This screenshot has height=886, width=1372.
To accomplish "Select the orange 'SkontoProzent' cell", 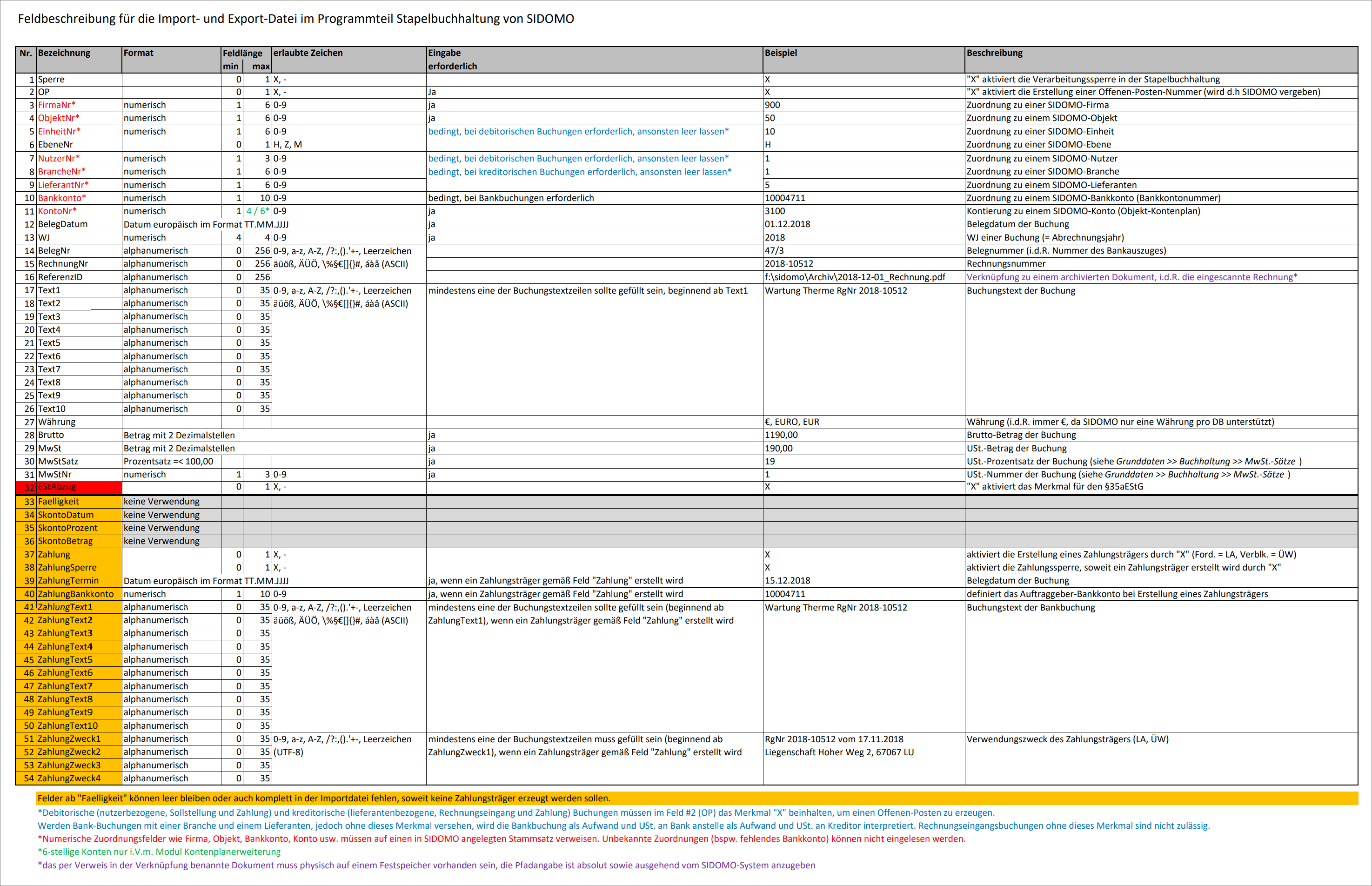I will [79, 528].
